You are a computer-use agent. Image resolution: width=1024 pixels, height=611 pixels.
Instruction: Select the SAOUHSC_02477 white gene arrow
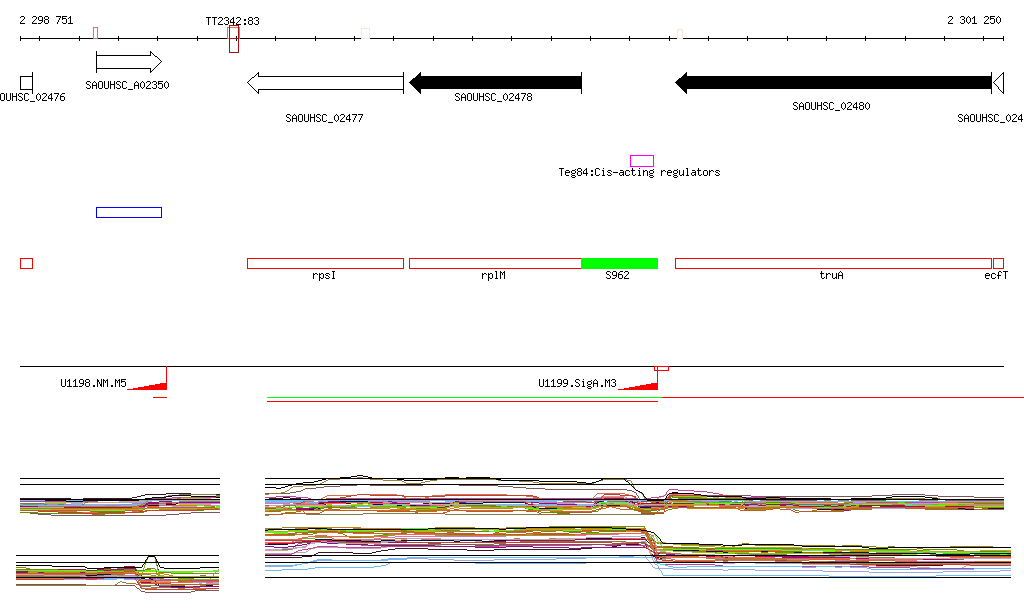tap(325, 83)
